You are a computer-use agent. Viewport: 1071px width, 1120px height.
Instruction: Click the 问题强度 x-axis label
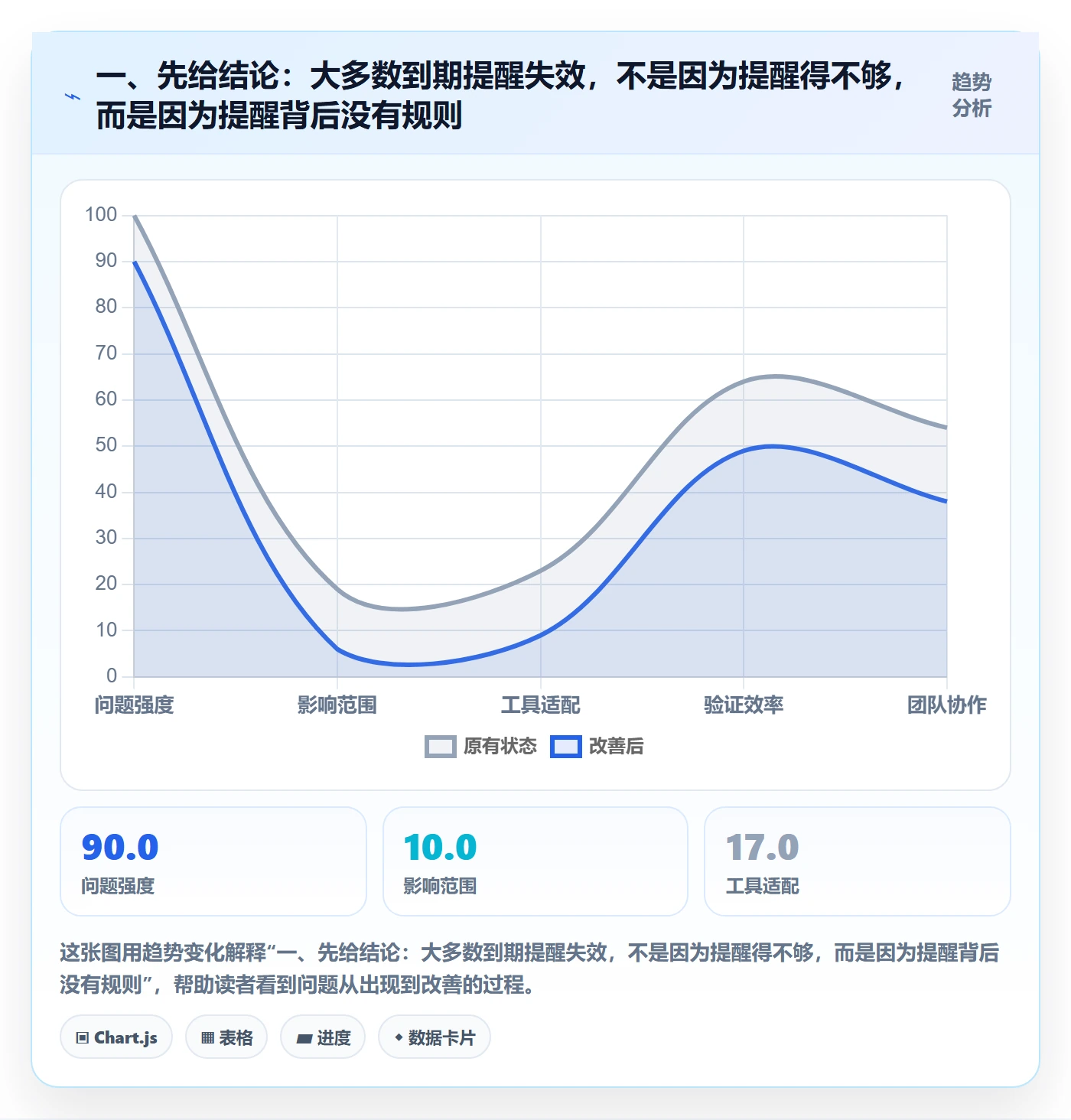click(135, 705)
